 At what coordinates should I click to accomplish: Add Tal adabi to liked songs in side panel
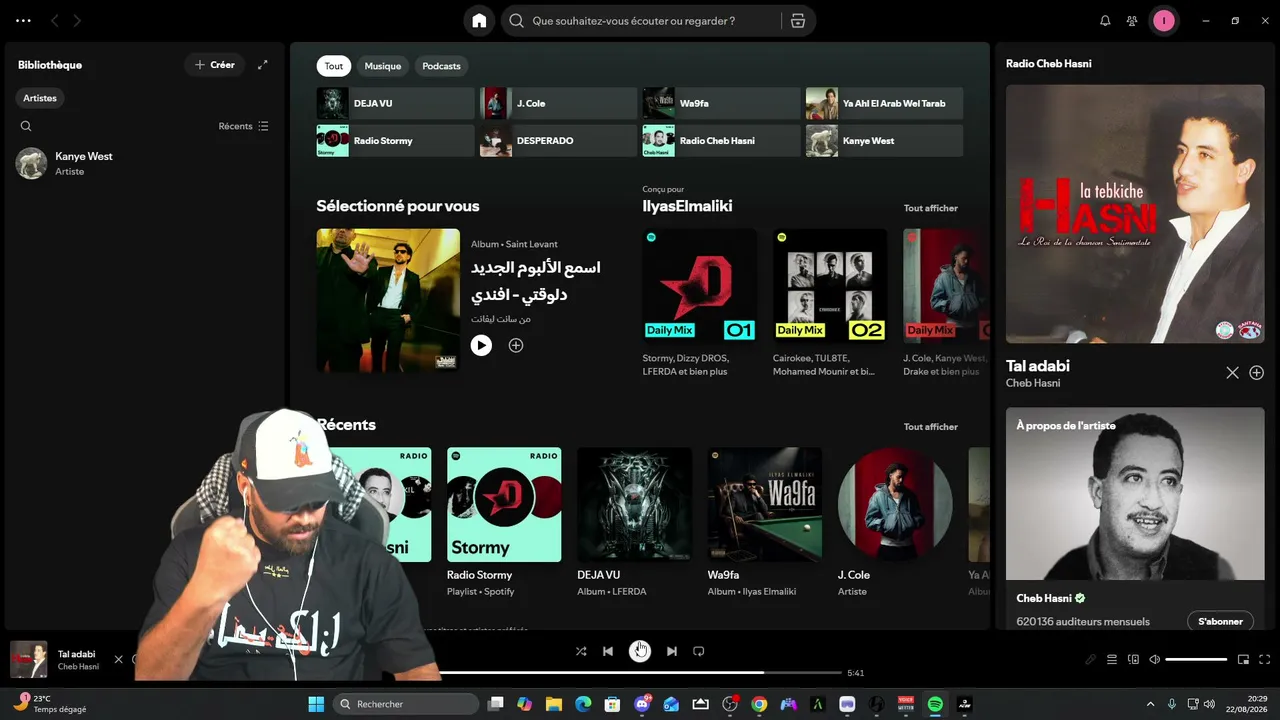[x=1257, y=373]
